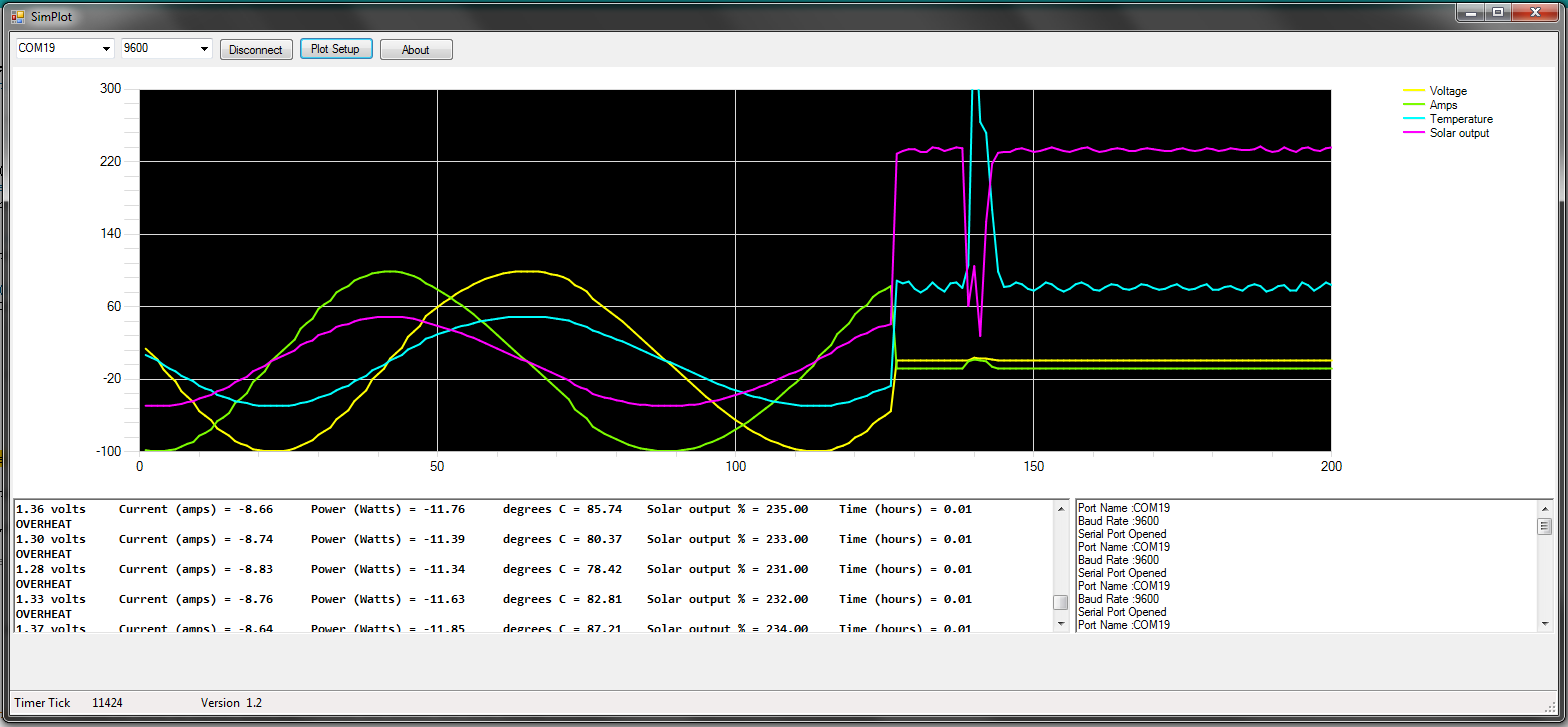Image resolution: width=1568 pixels, height=727 pixels.
Task: Click the 200 label on X axis
Action: click(1331, 467)
